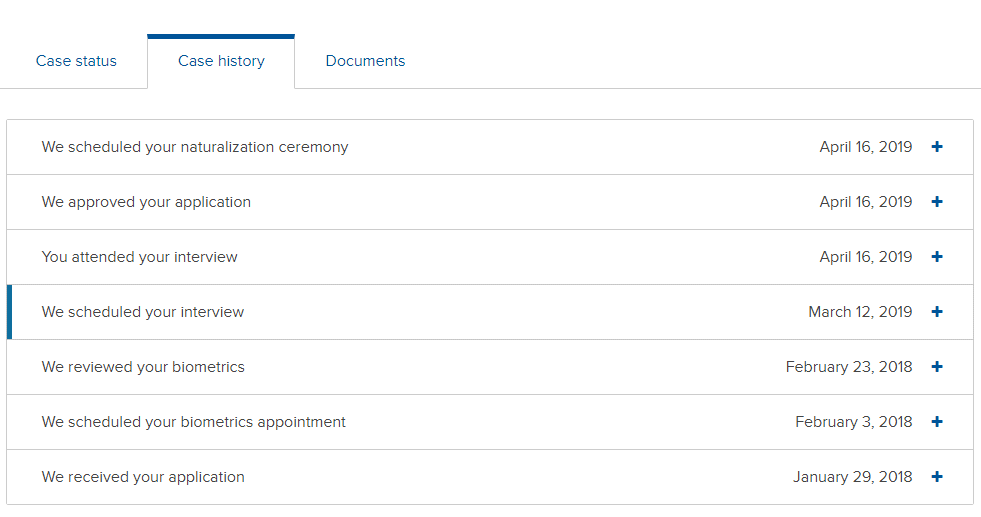
Task: Open "We reviewed your biometrics" entry
Action: coord(490,367)
